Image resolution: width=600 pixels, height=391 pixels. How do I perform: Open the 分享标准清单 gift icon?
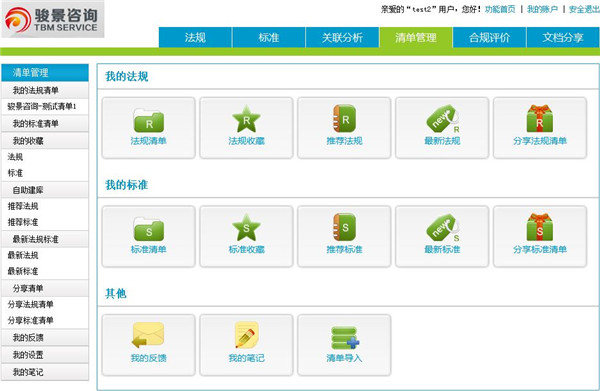coord(540,227)
